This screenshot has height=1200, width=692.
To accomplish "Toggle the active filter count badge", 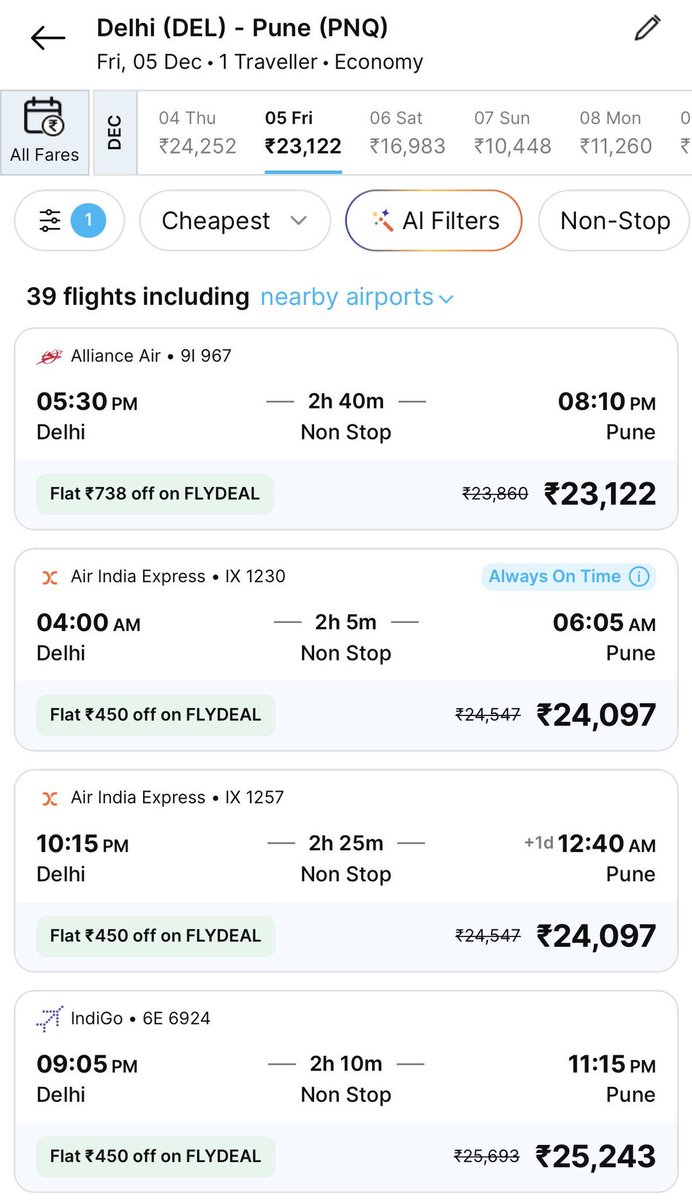I will tap(88, 221).
